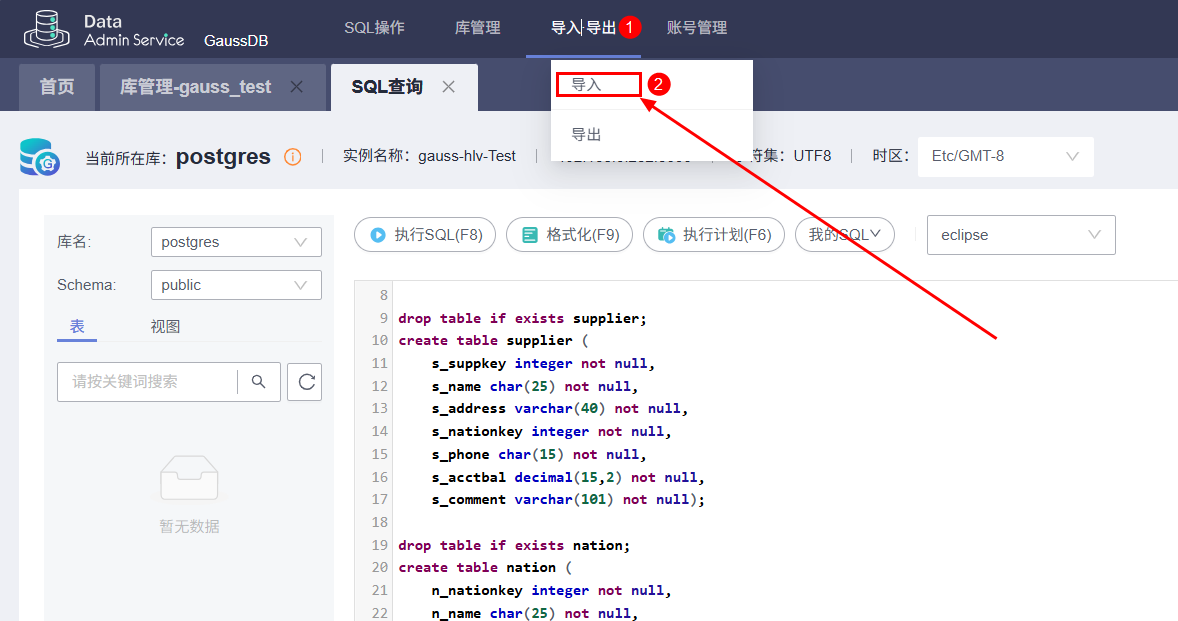Image resolution: width=1178 pixels, height=621 pixels.
Task: Run the query with 执行SQL(F8)
Action: 425,235
